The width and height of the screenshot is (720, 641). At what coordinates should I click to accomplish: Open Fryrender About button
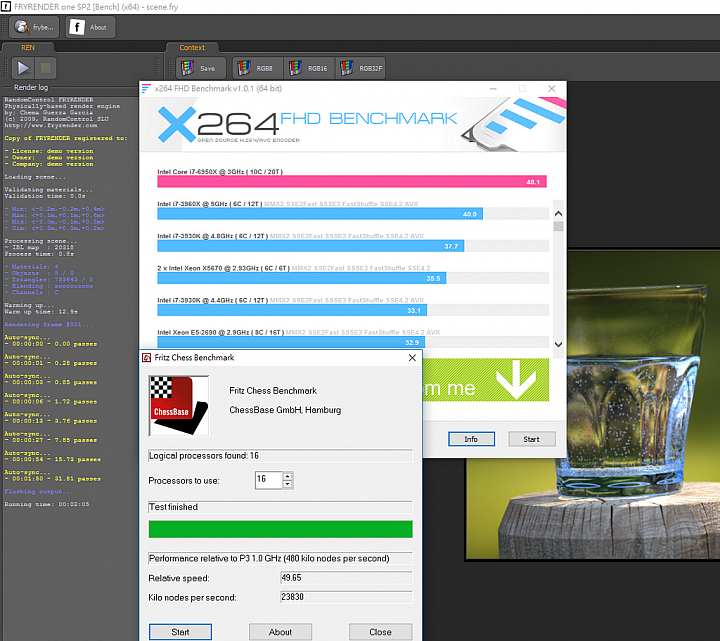tap(90, 27)
